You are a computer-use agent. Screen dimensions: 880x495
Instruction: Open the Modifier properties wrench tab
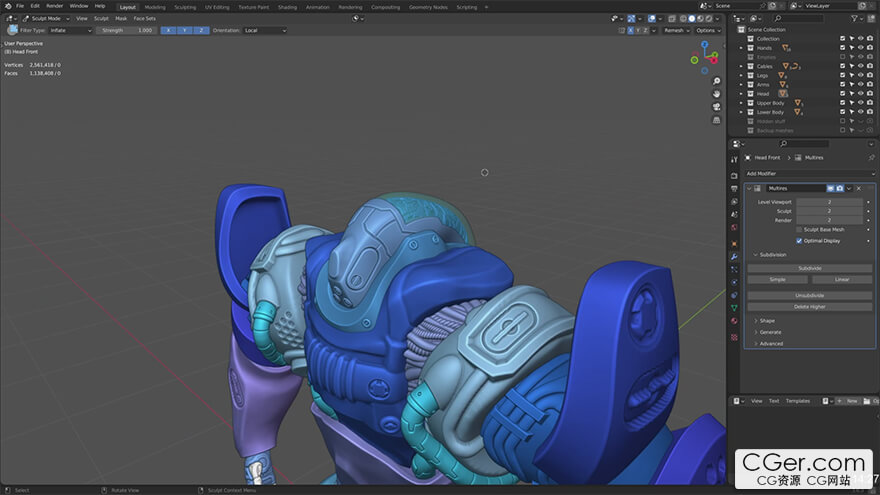click(x=734, y=255)
